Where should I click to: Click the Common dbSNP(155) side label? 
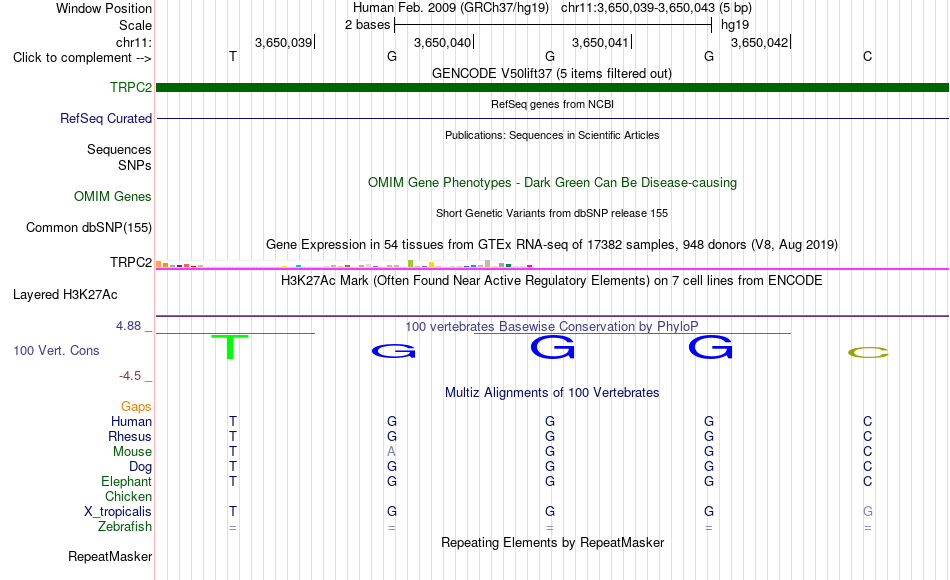point(88,227)
